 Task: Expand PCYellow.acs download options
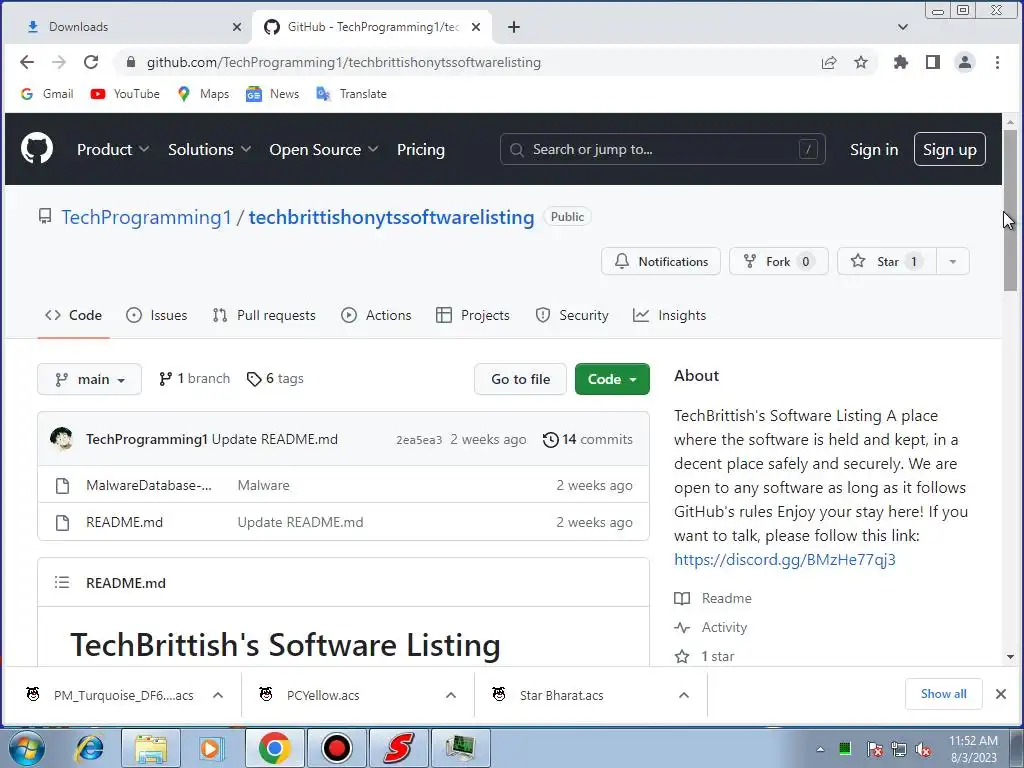451,695
